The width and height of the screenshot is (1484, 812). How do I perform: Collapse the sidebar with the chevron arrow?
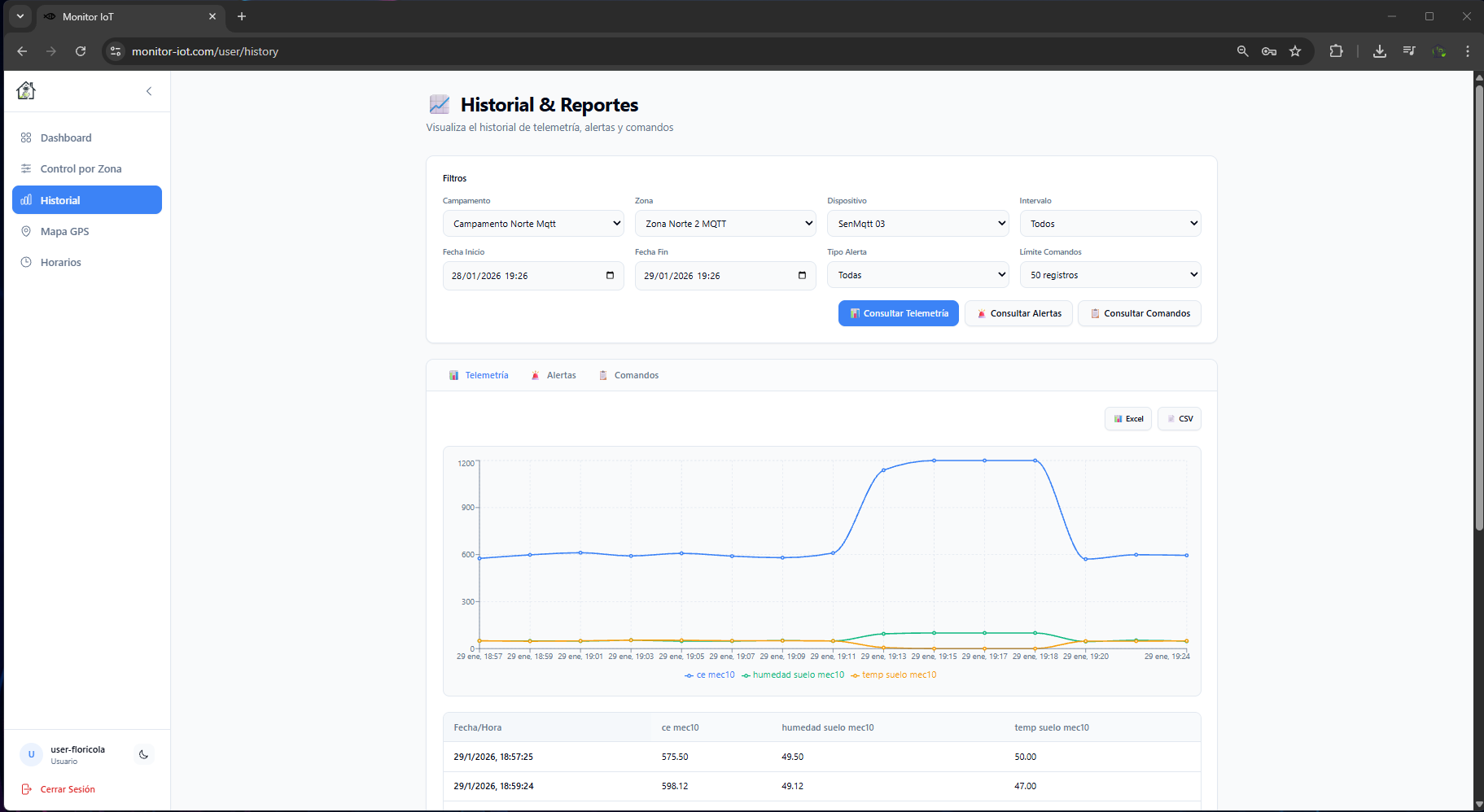(x=149, y=91)
